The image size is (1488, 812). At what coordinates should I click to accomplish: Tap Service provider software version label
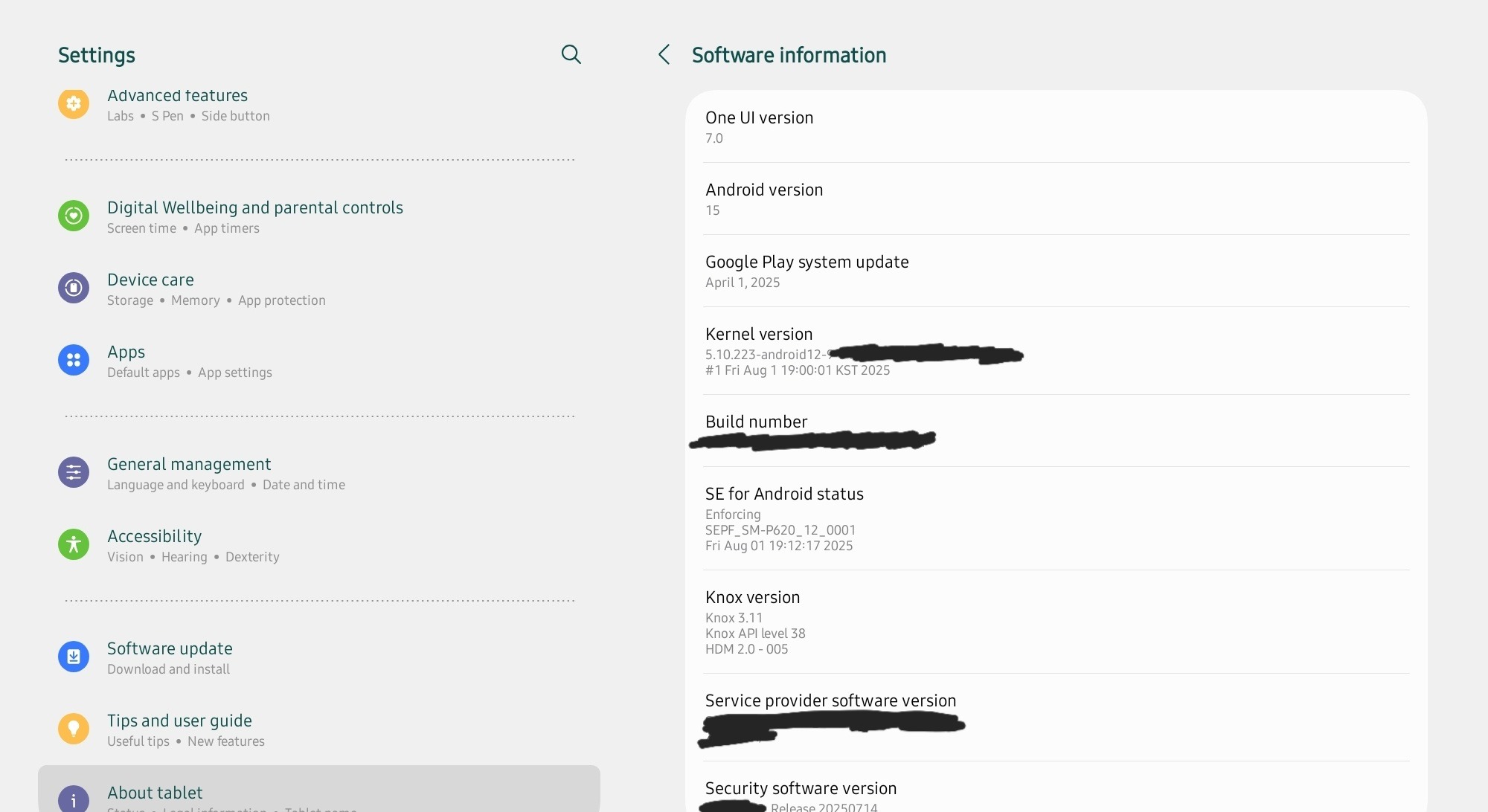(x=830, y=700)
